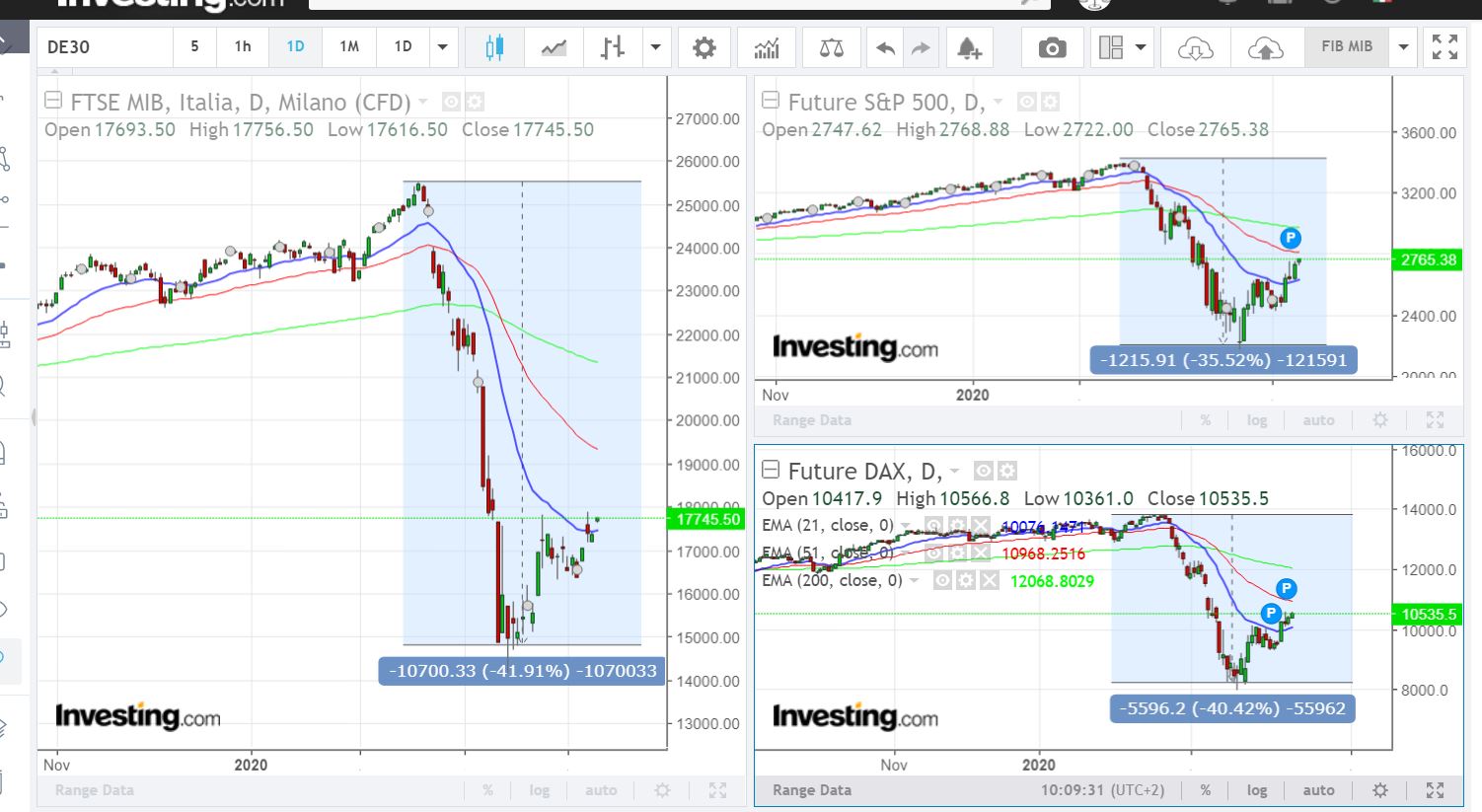Open the EMA 200 legend dropdown arrow

click(914, 580)
